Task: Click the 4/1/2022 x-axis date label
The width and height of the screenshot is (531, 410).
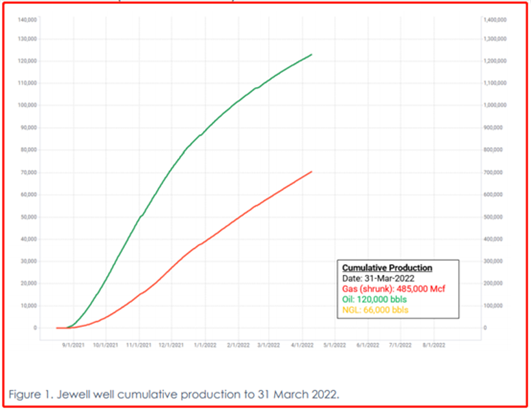Action: [x=302, y=345]
